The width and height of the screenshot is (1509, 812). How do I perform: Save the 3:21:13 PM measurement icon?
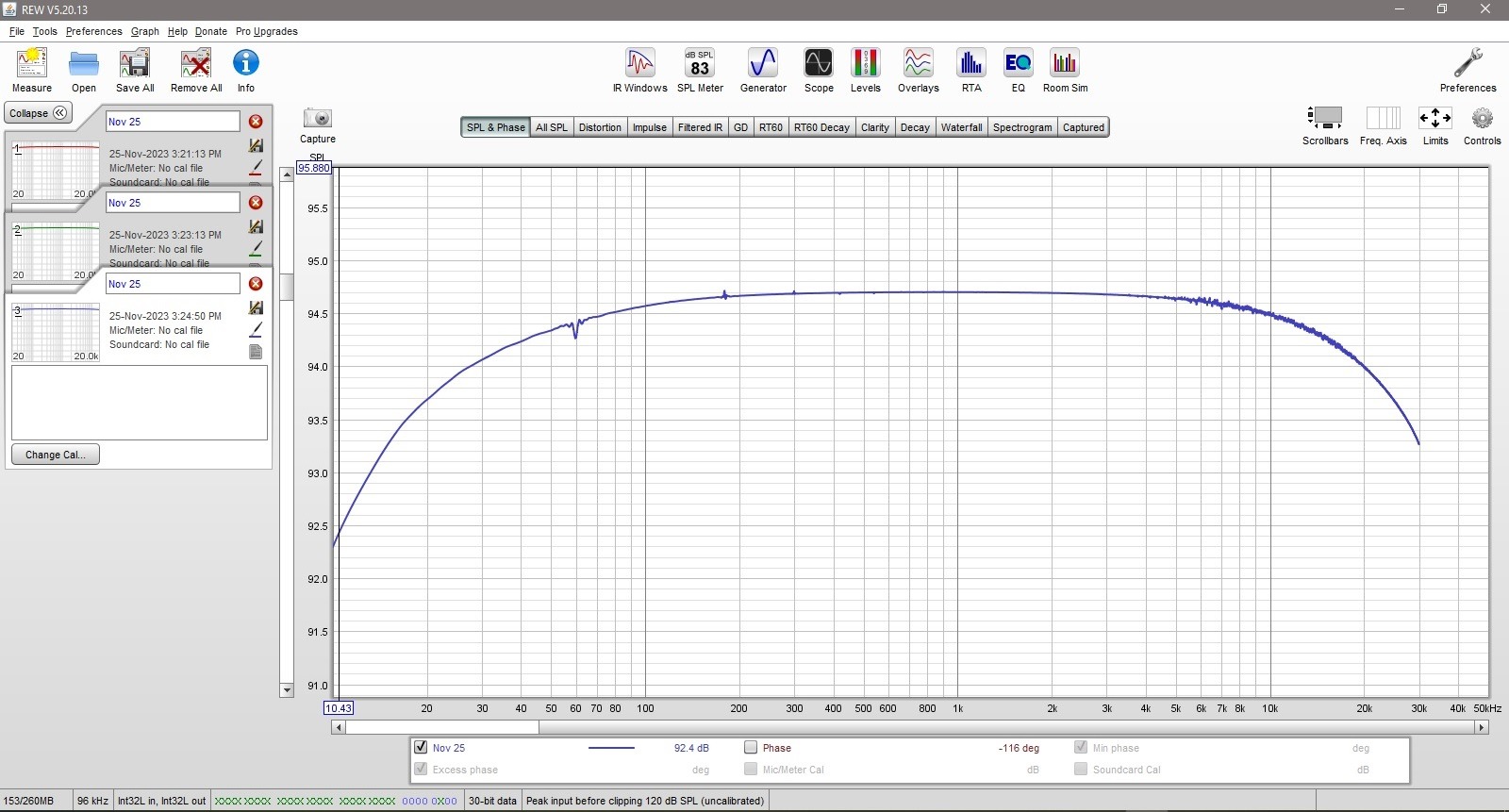[x=256, y=145]
